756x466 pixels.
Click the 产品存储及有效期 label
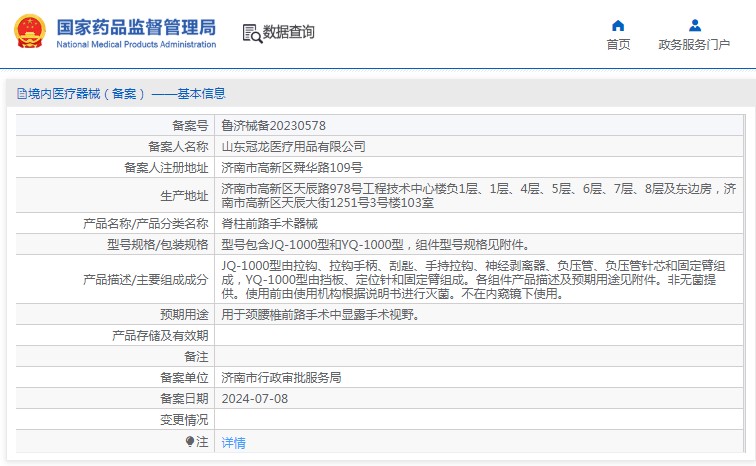point(160,336)
